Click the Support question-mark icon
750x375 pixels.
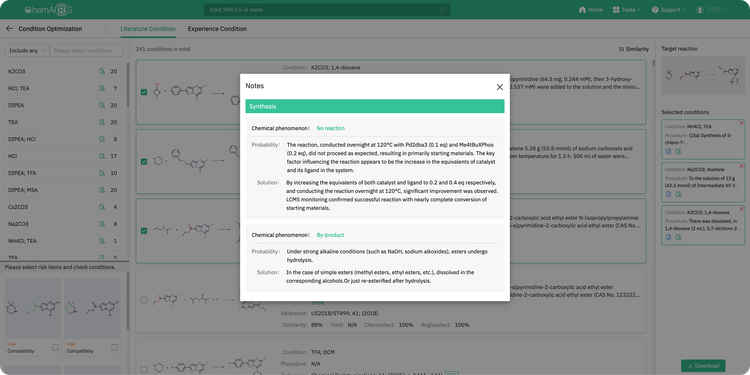point(655,10)
